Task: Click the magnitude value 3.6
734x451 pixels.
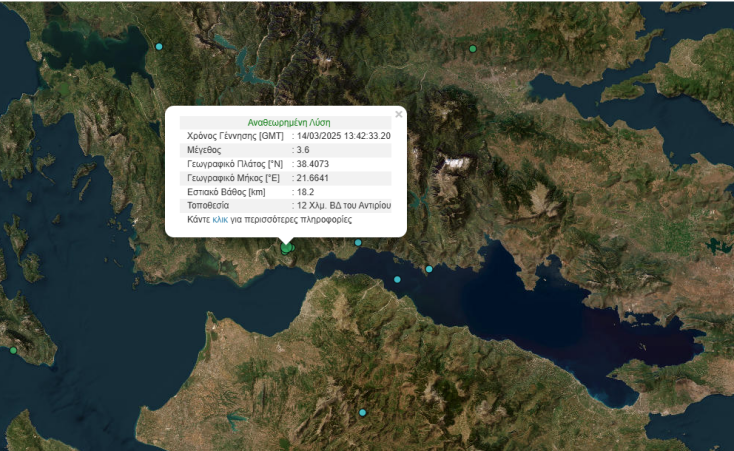Action: coord(303,149)
